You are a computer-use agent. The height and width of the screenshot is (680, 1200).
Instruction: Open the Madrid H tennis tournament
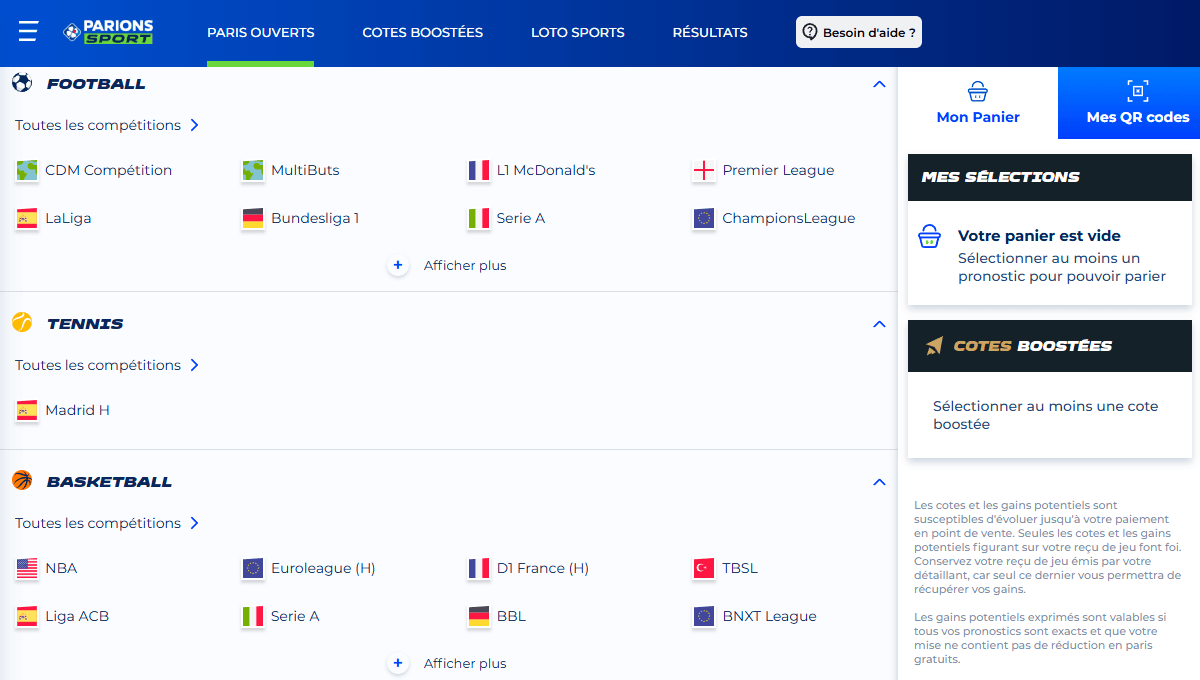77,410
